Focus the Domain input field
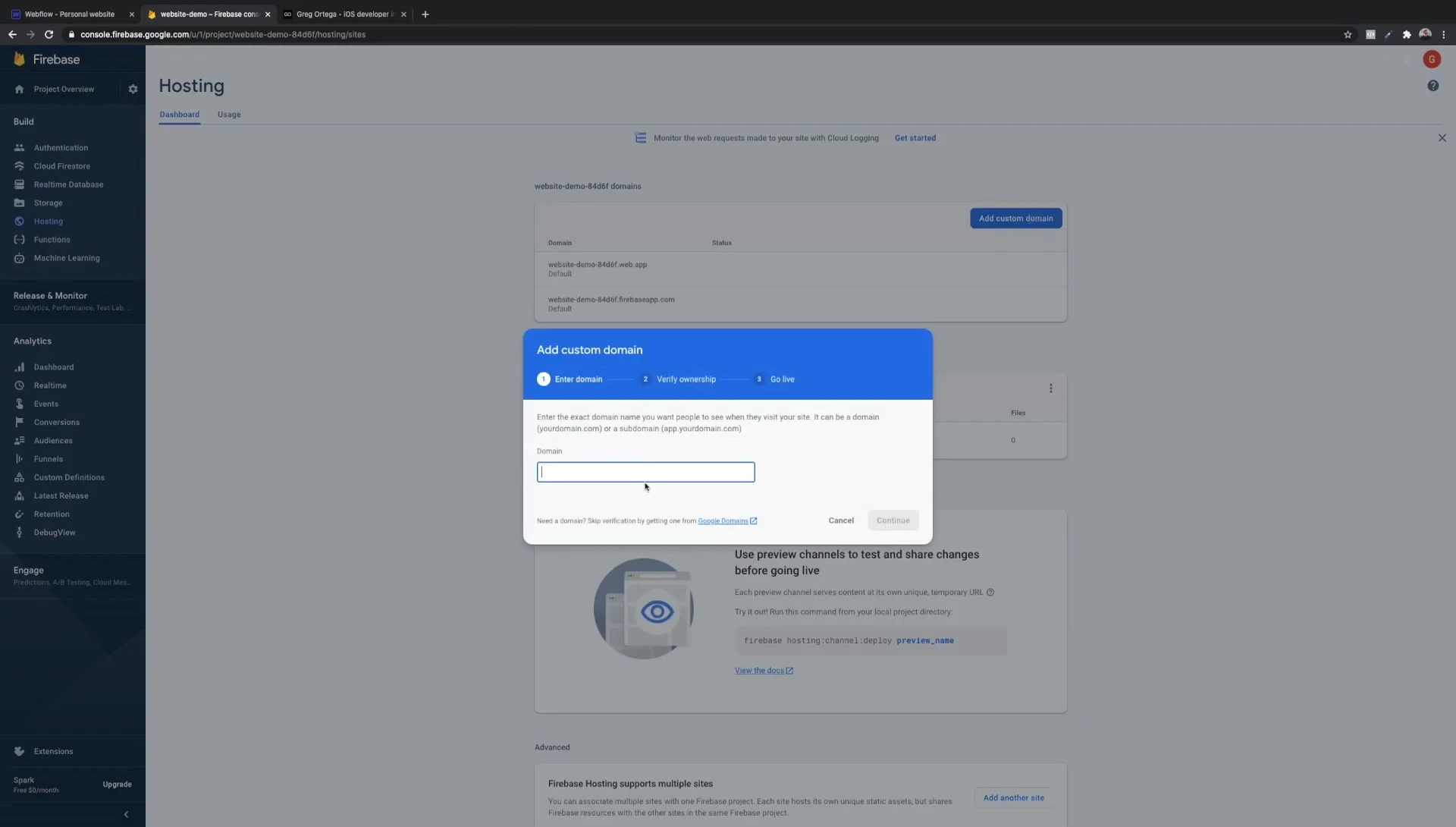 coord(645,472)
